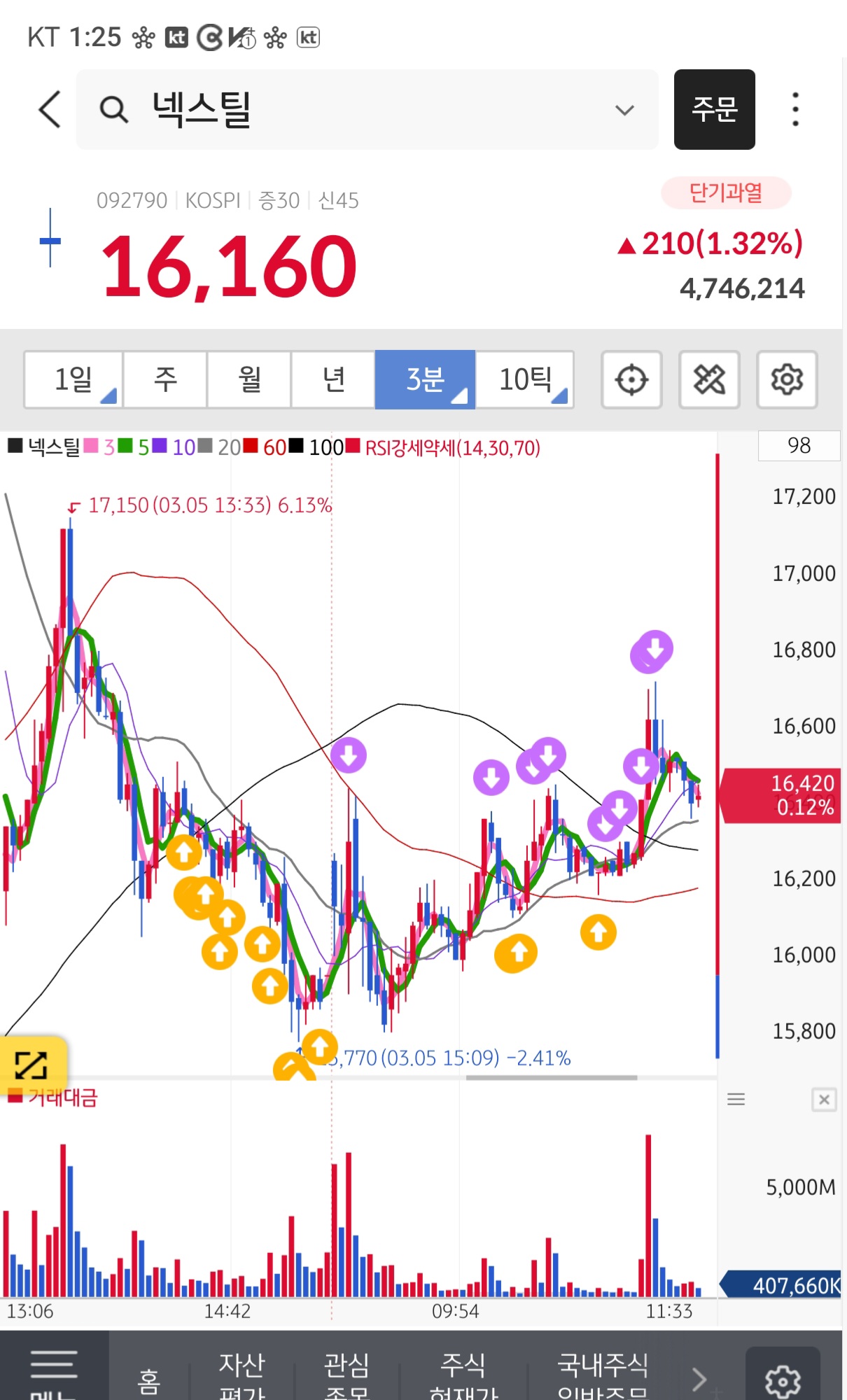847x1400 pixels.
Task: Tap purple down marker near dotted line
Action: 349,755
